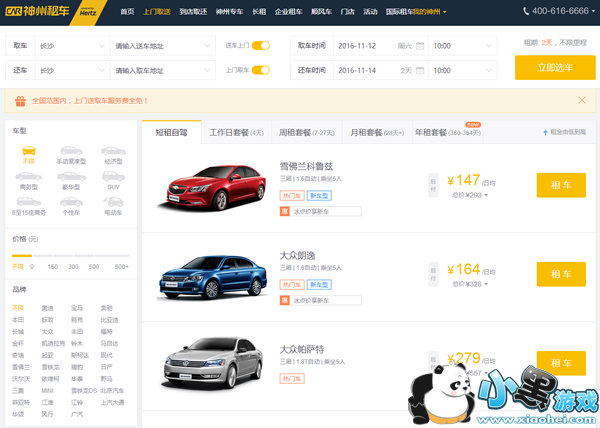
Task: Click the 取车时间 date field 2016-11-12
Action: (381, 46)
